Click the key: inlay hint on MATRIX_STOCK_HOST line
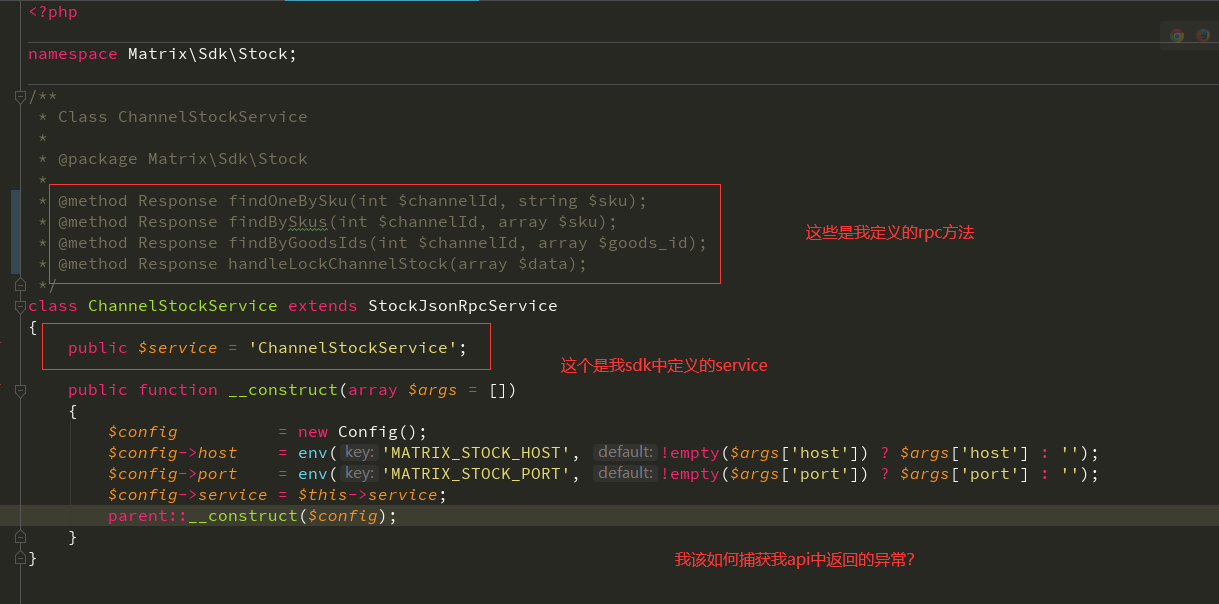Screen dimensions: 1219x604 [359, 452]
